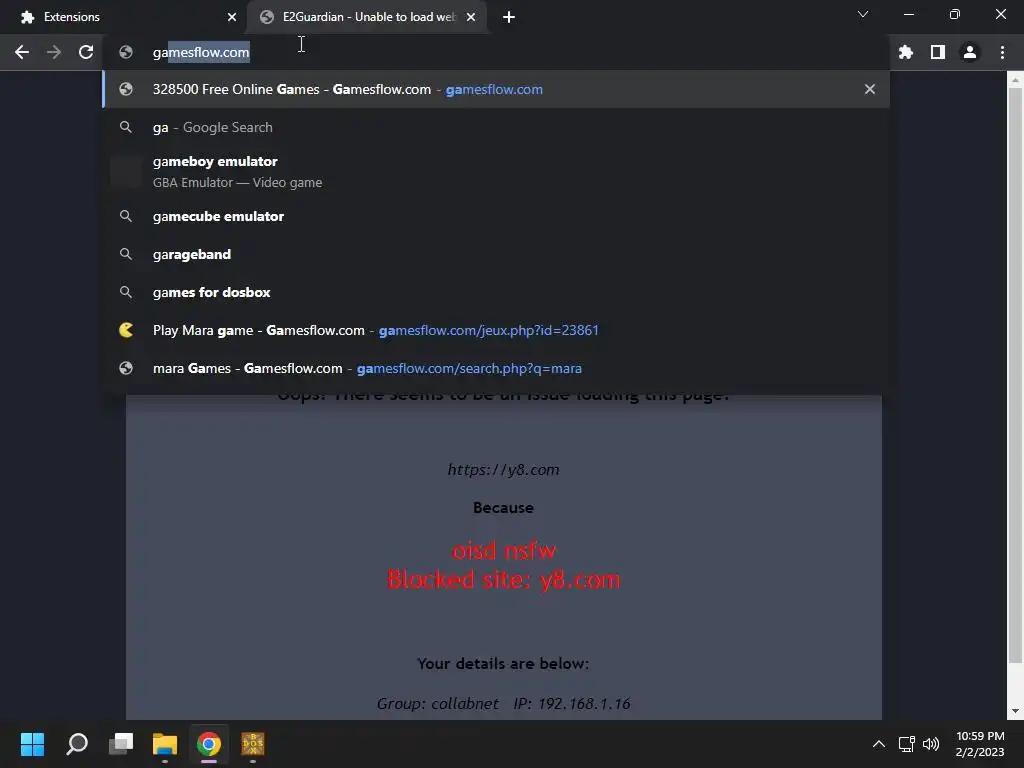Viewport: 1024px width, 768px height.
Task: Open the Play Mara game suggestion
Action: tap(496, 330)
